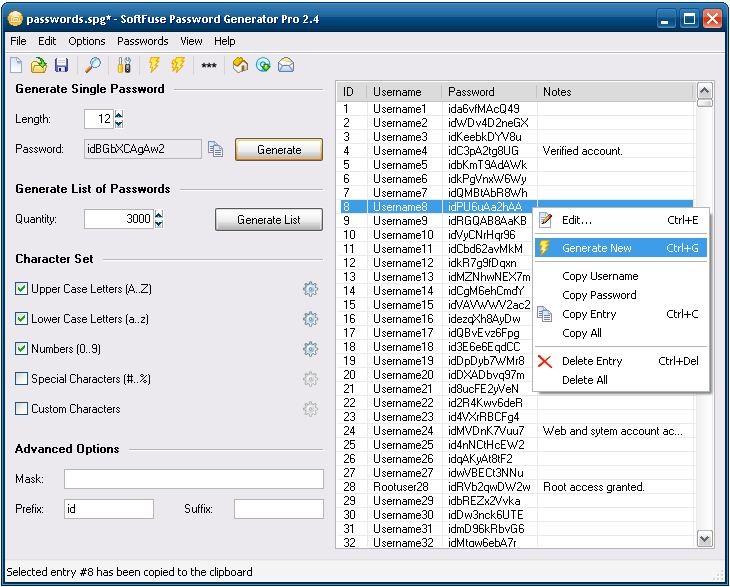Choose Generate New in context menu

(x=621, y=248)
